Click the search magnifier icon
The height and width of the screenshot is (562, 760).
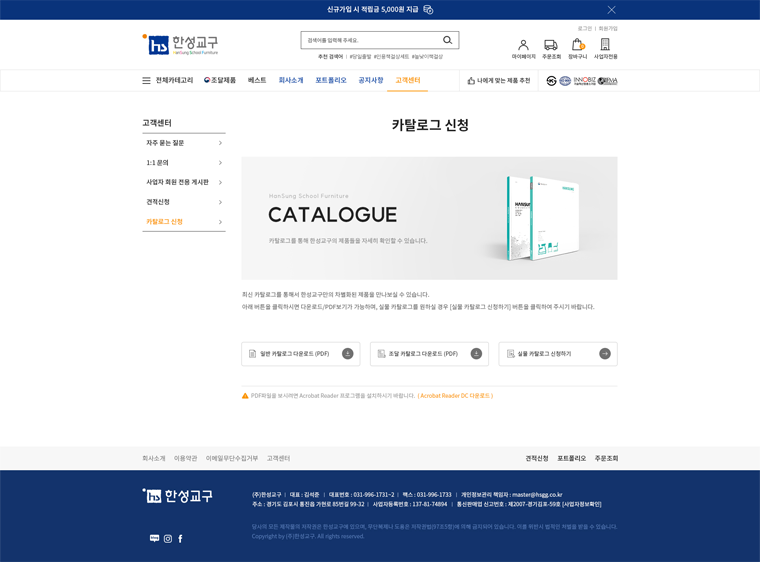[x=447, y=40]
